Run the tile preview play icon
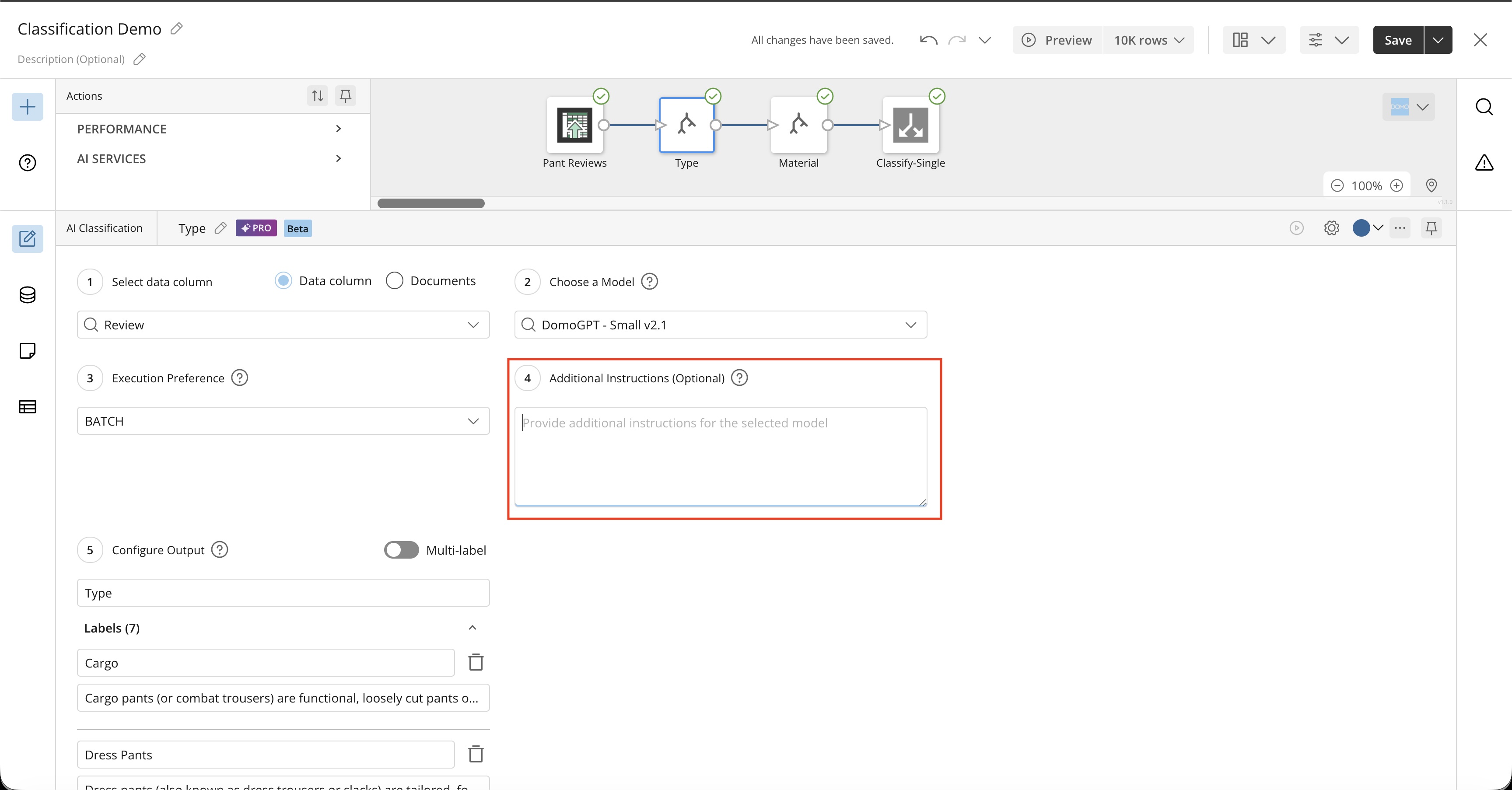1512x790 pixels. coord(1297,228)
